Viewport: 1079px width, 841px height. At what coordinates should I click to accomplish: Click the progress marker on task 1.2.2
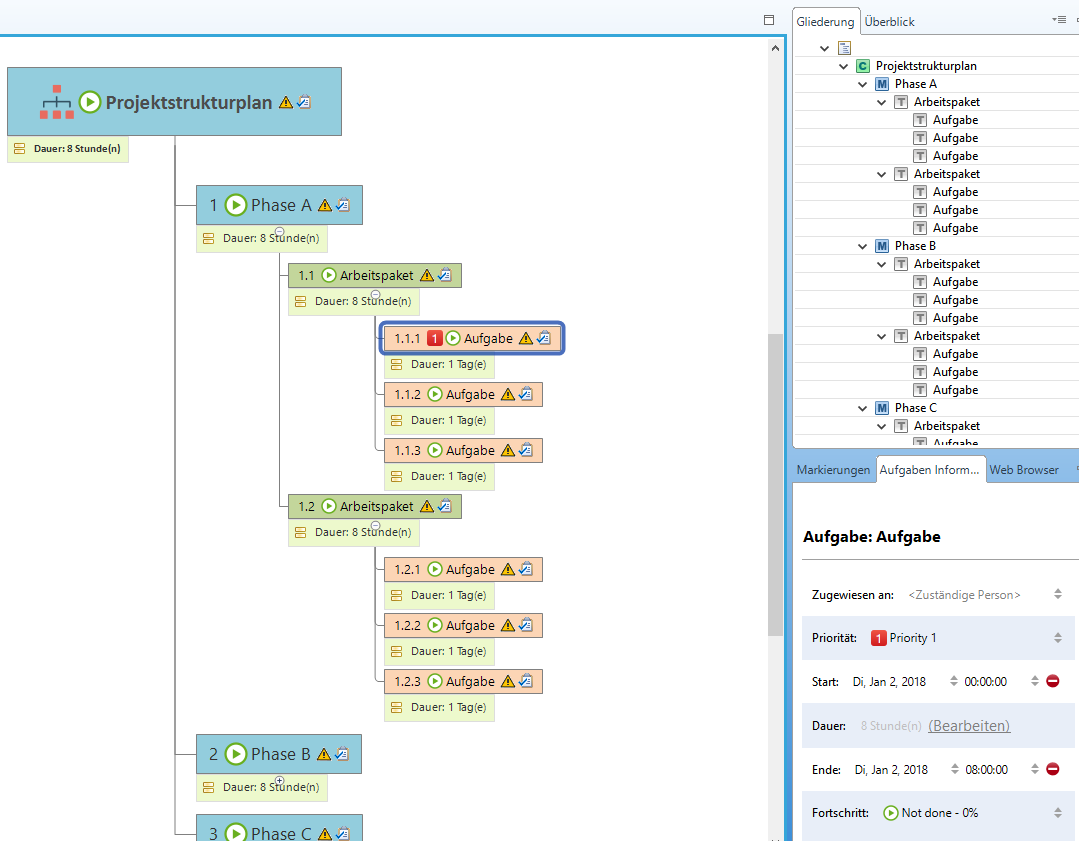[x=435, y=626]
